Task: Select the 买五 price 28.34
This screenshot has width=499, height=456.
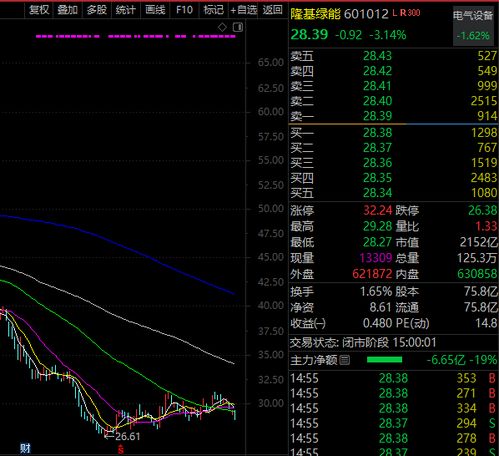Action: (377, 193)
